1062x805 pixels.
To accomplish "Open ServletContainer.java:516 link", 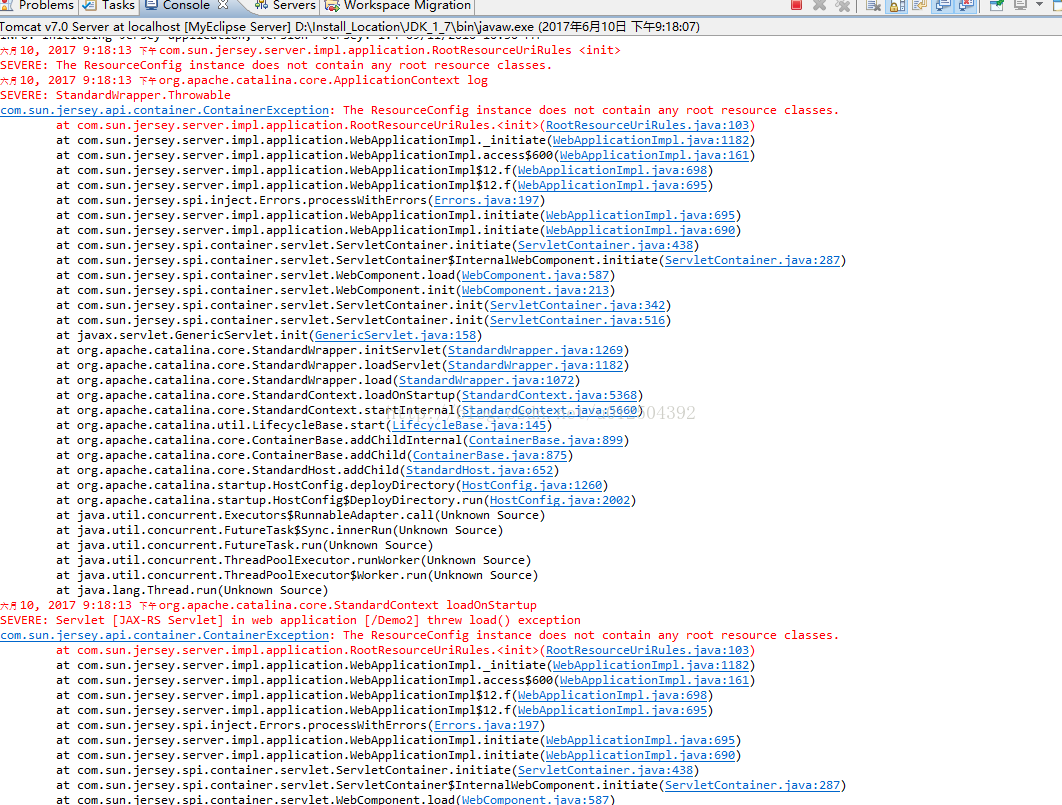I will (x=577, y=320).
